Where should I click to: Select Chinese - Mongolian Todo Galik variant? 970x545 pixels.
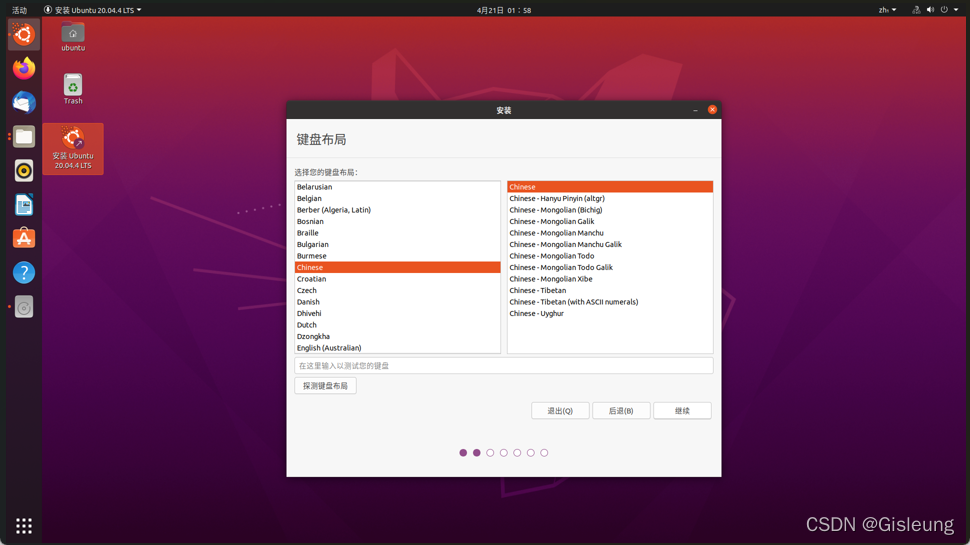pyautogui.click(x=610, y=267)
